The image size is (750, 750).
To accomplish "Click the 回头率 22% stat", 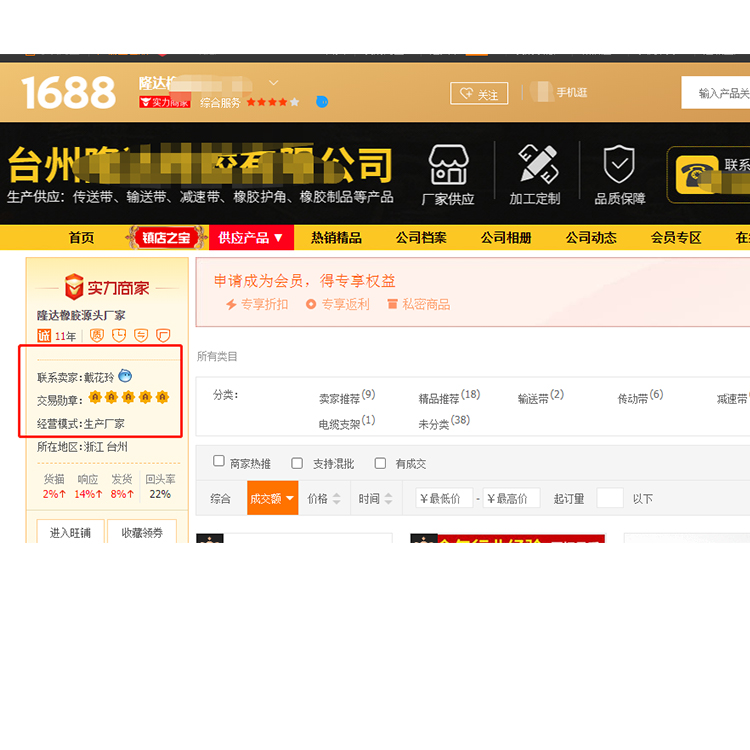I will point(160,486).
